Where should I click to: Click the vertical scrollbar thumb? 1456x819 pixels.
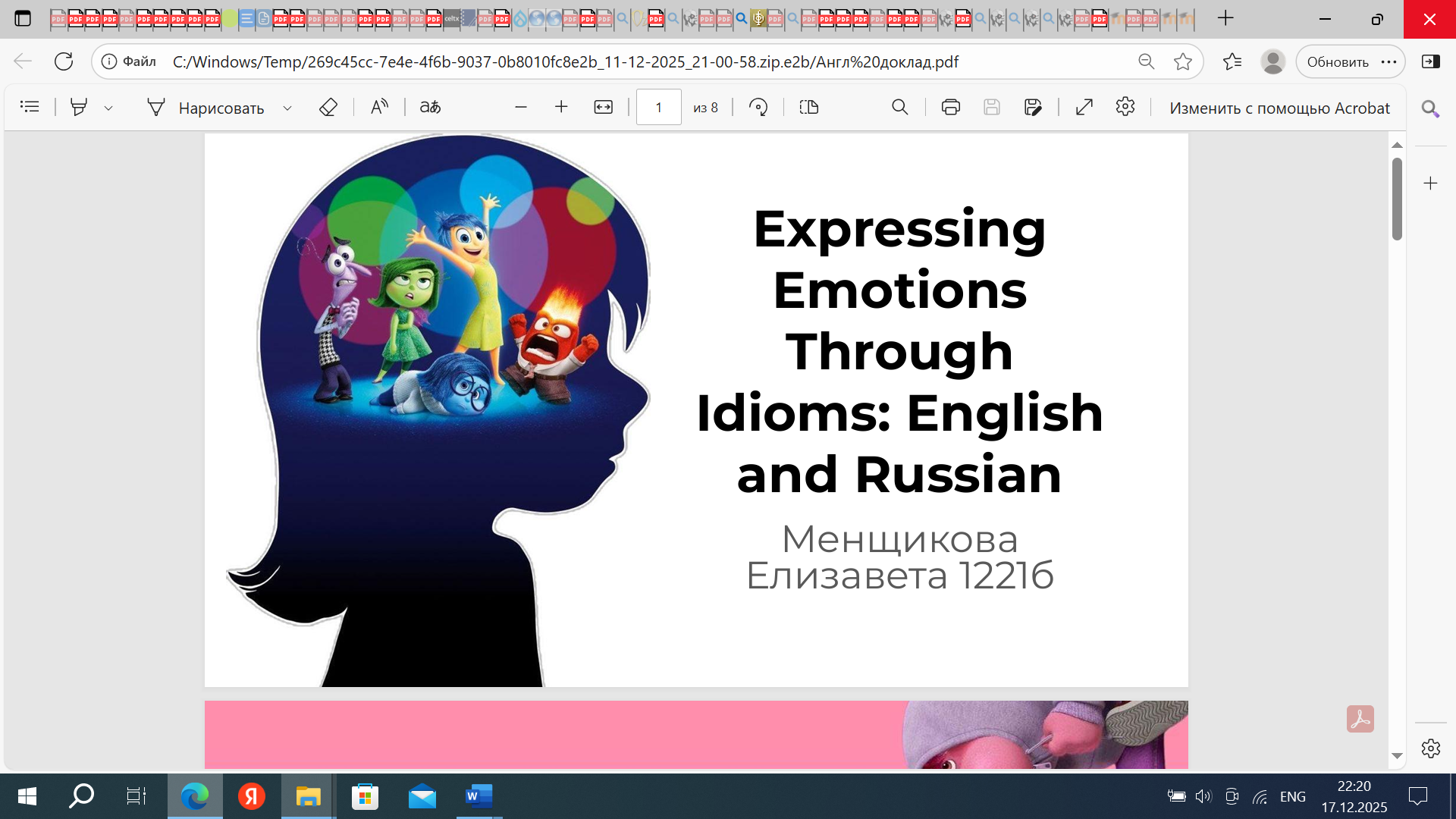(x=1397, y=199)
